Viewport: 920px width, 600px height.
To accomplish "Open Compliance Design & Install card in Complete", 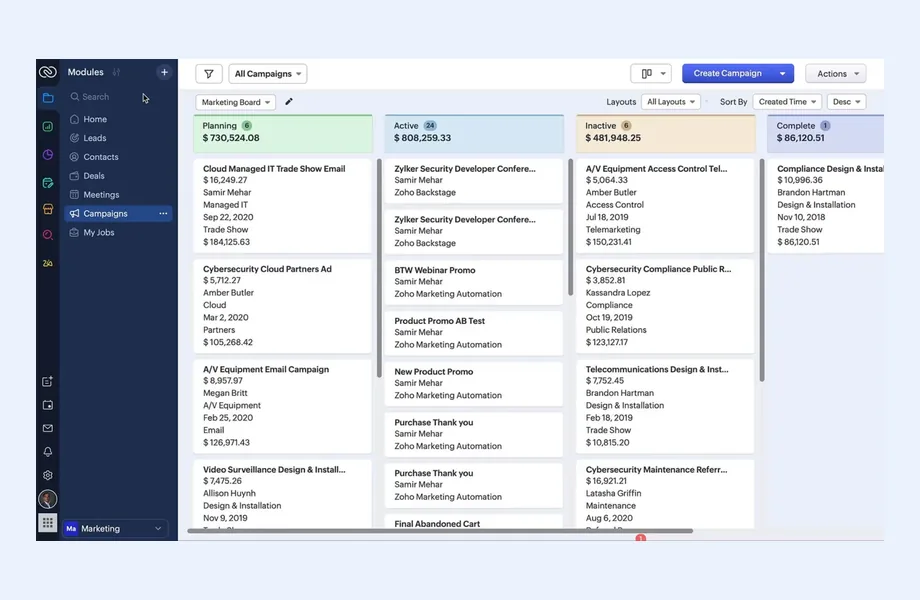I will pyautogui.click(x=826, y=205).
